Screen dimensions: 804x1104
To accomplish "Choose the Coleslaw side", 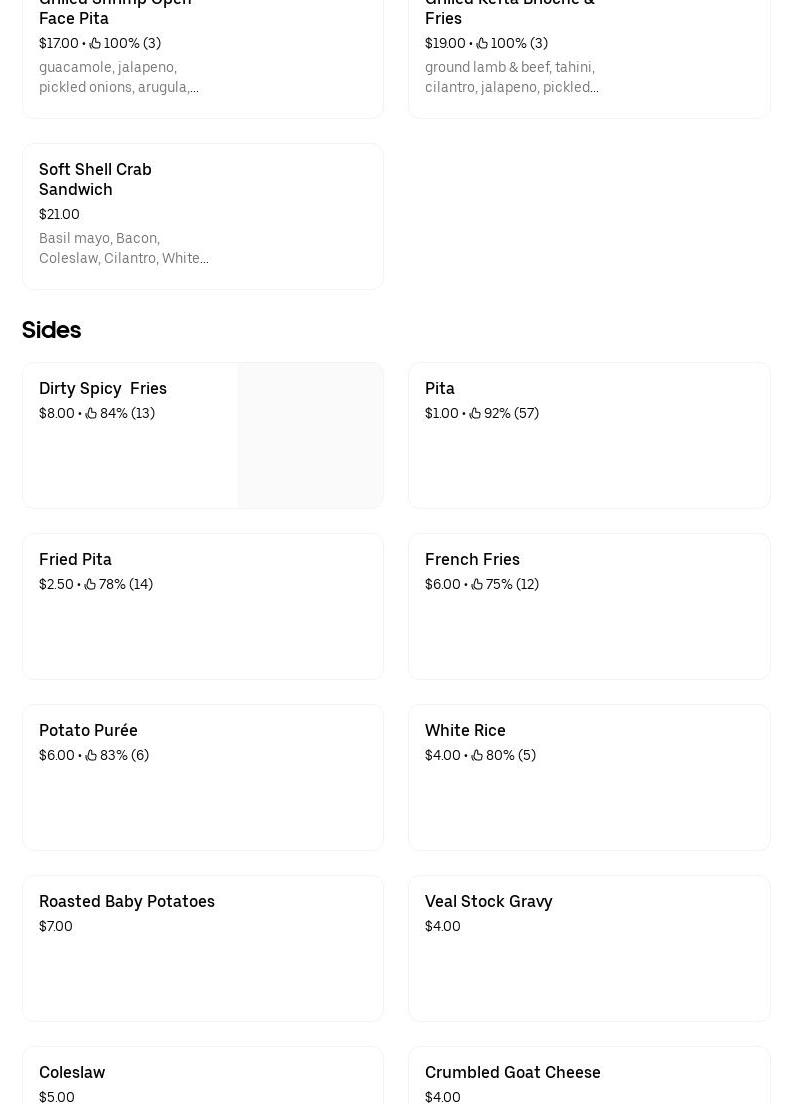I will pyautogui.click(x=72, y=1072).
